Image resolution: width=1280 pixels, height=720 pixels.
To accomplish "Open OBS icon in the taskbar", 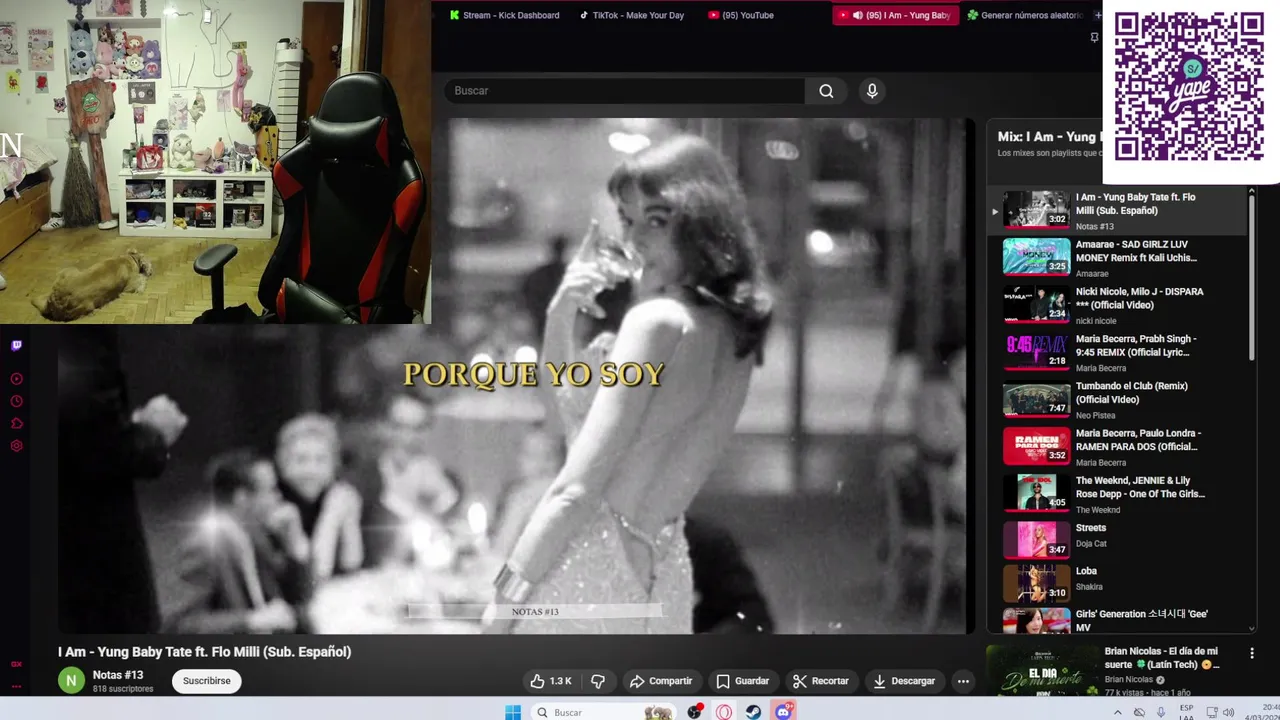I will (694, 712).
